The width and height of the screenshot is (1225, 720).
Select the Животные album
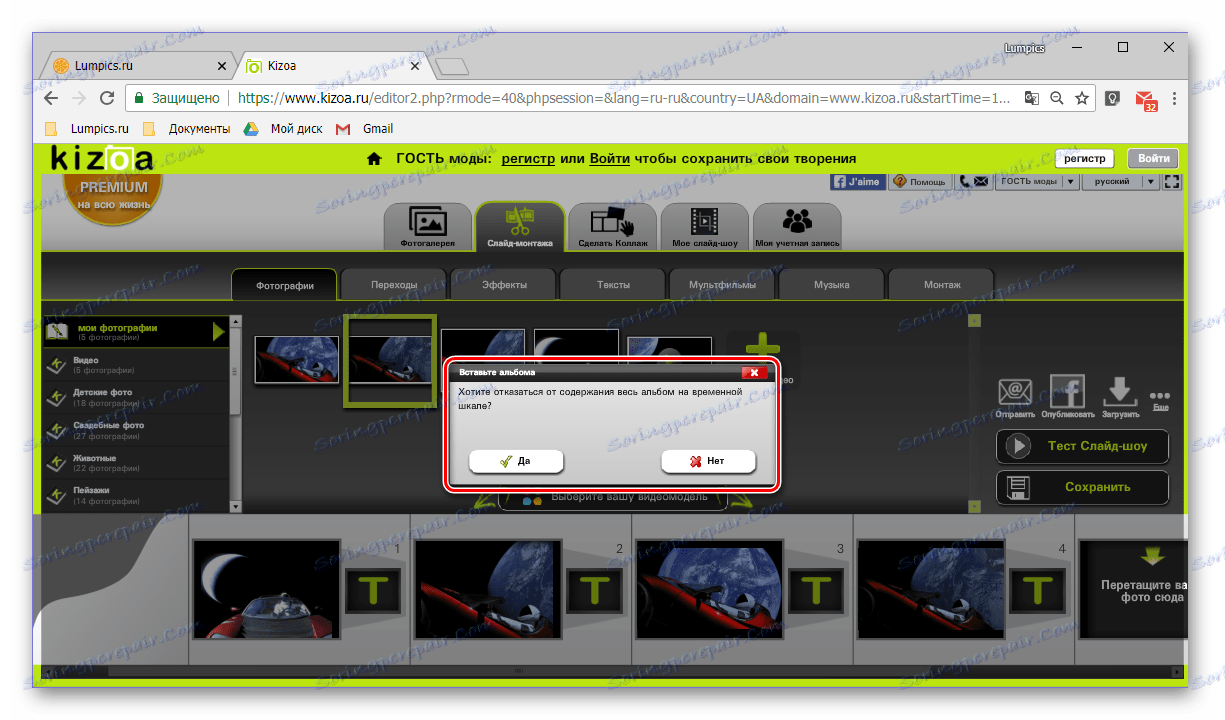[135, 463]
